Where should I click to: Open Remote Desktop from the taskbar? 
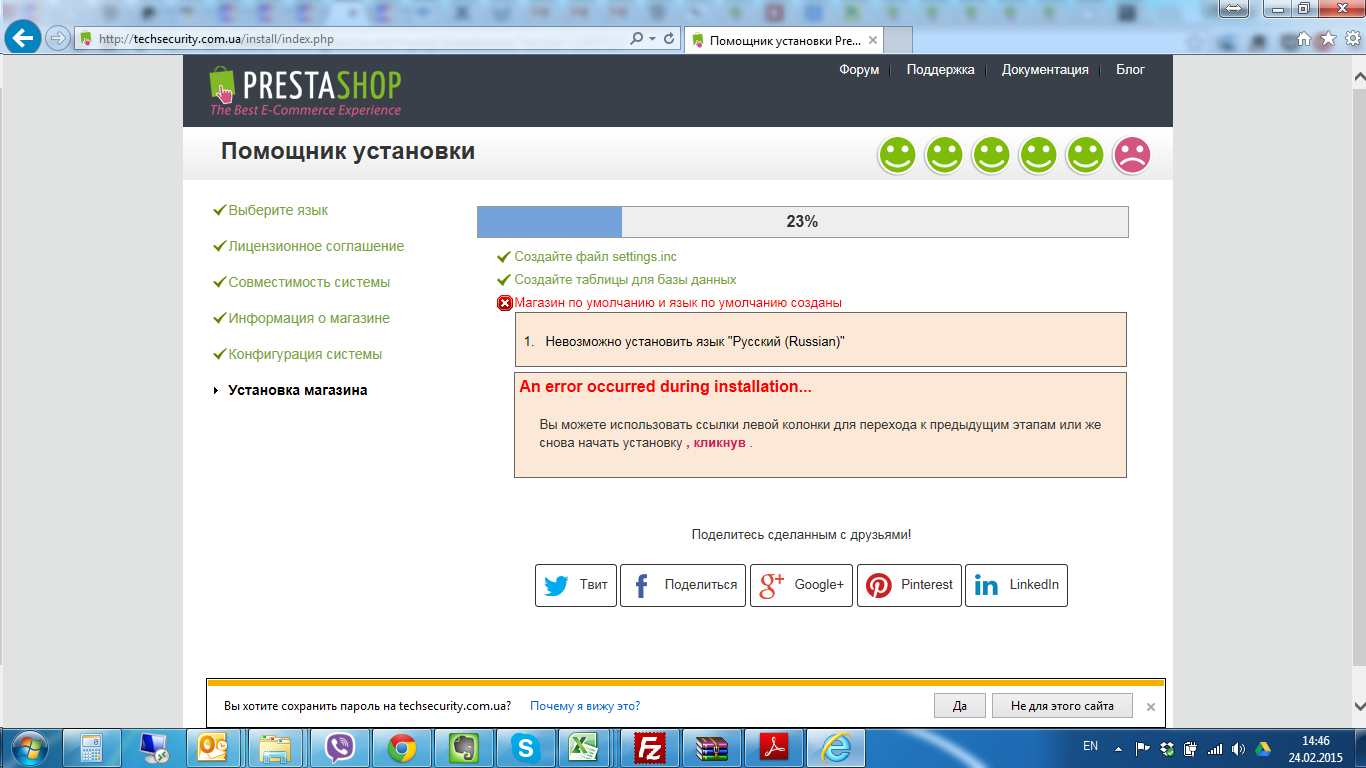pos(154,748)
